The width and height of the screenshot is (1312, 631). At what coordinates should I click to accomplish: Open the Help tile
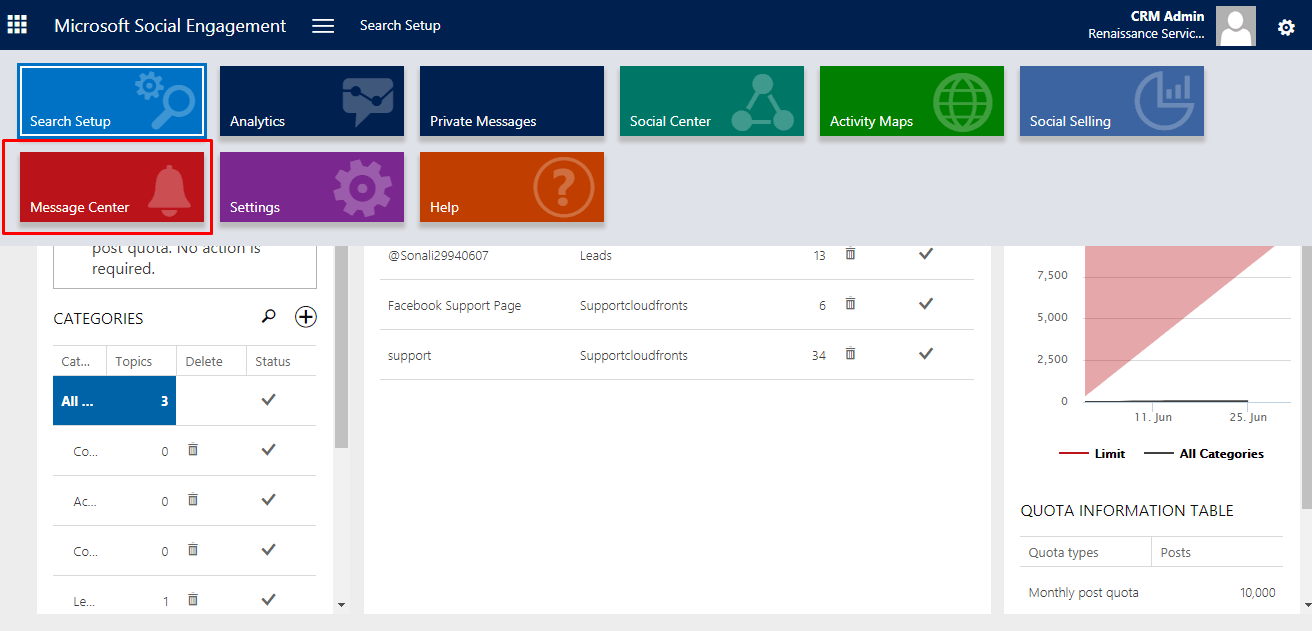pos(512,187)
